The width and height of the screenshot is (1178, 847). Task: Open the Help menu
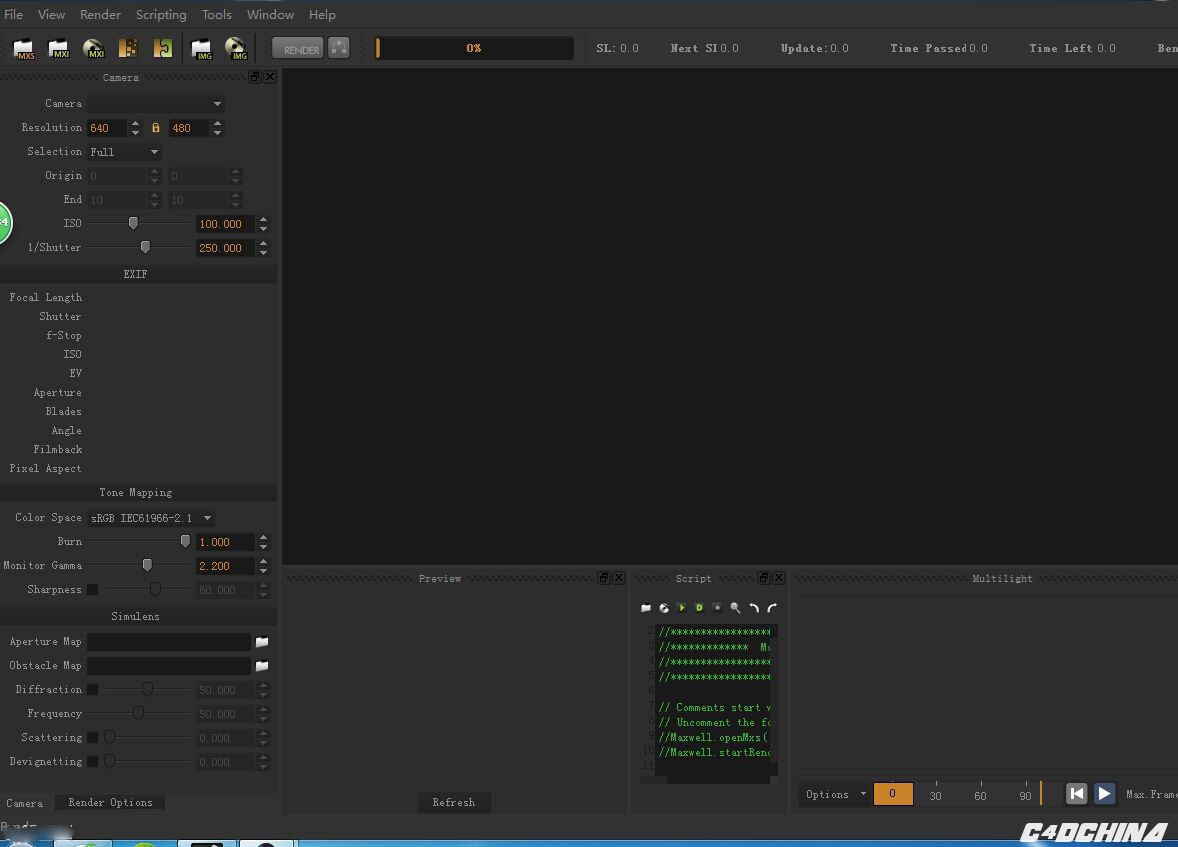pyautogui.click(x=322, y=14)
